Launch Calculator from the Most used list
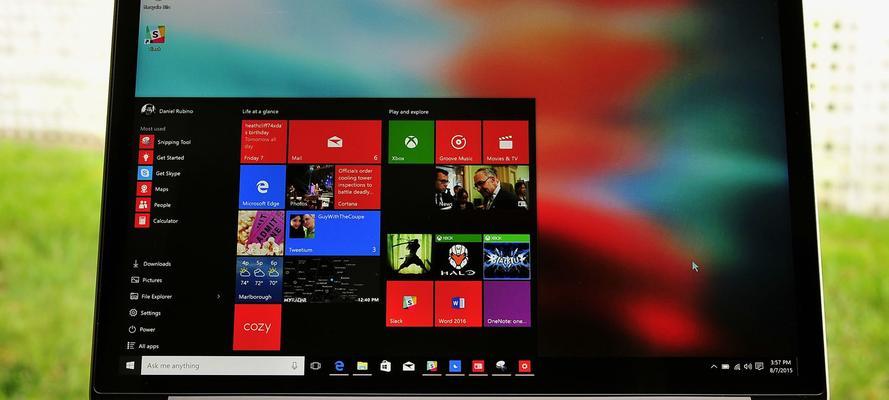Image resolution: width=889 pixels, height=400 pixels. coord(156,221)
